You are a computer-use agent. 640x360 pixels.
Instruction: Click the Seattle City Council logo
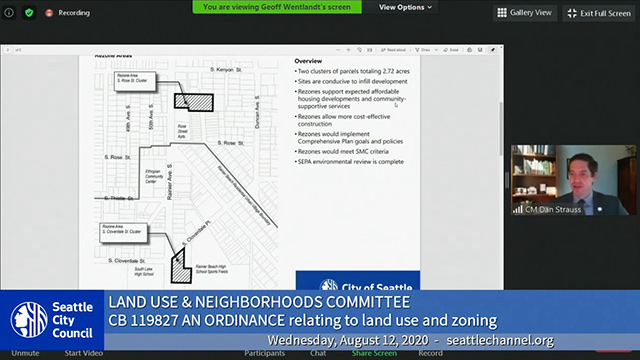(52, 320)
